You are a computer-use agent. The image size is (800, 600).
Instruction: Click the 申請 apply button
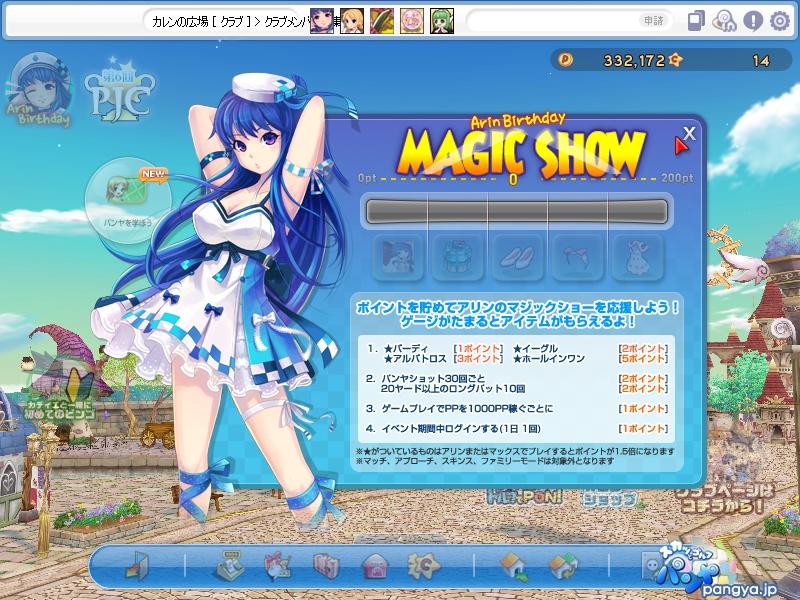pos(654,21)
